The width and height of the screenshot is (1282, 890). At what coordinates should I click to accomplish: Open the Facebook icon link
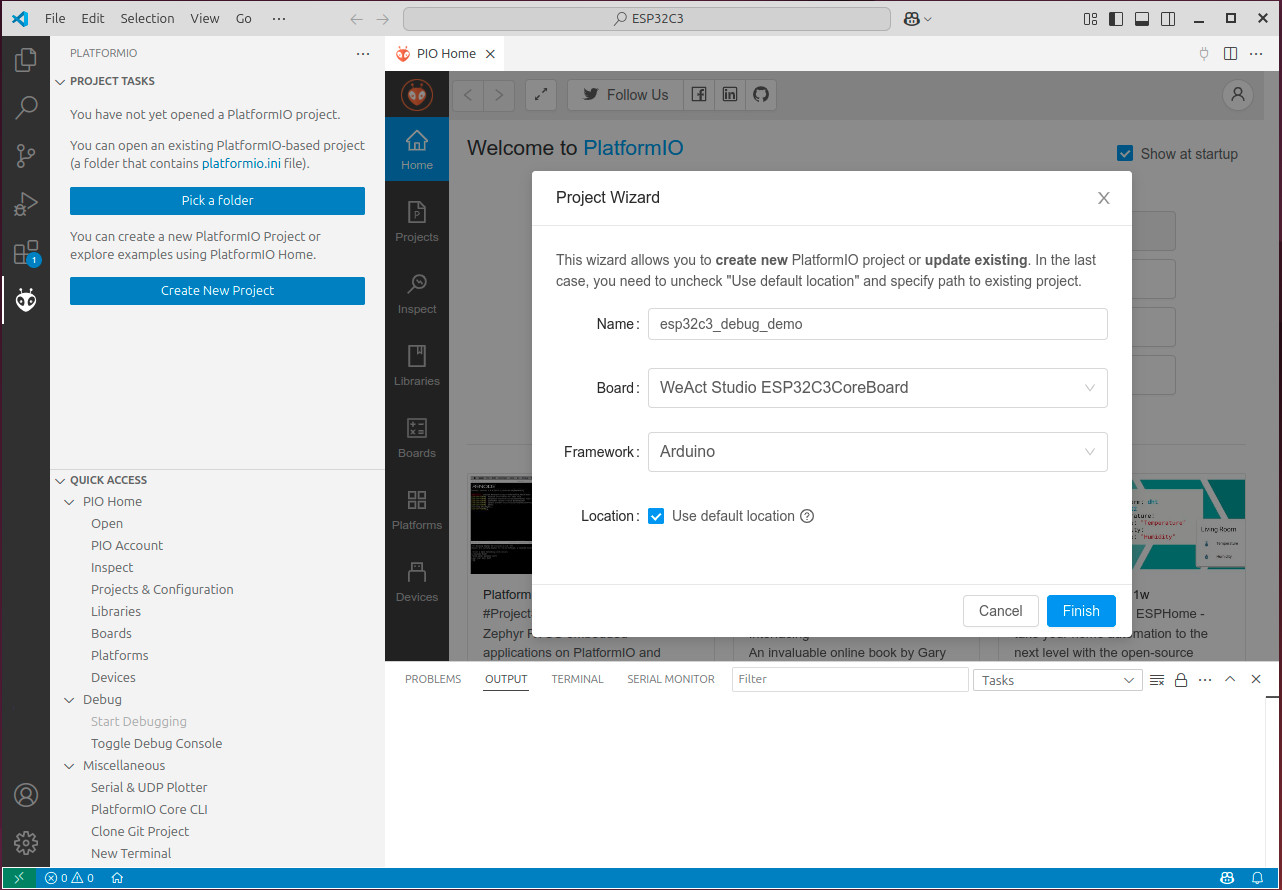[x=699, y=95]
